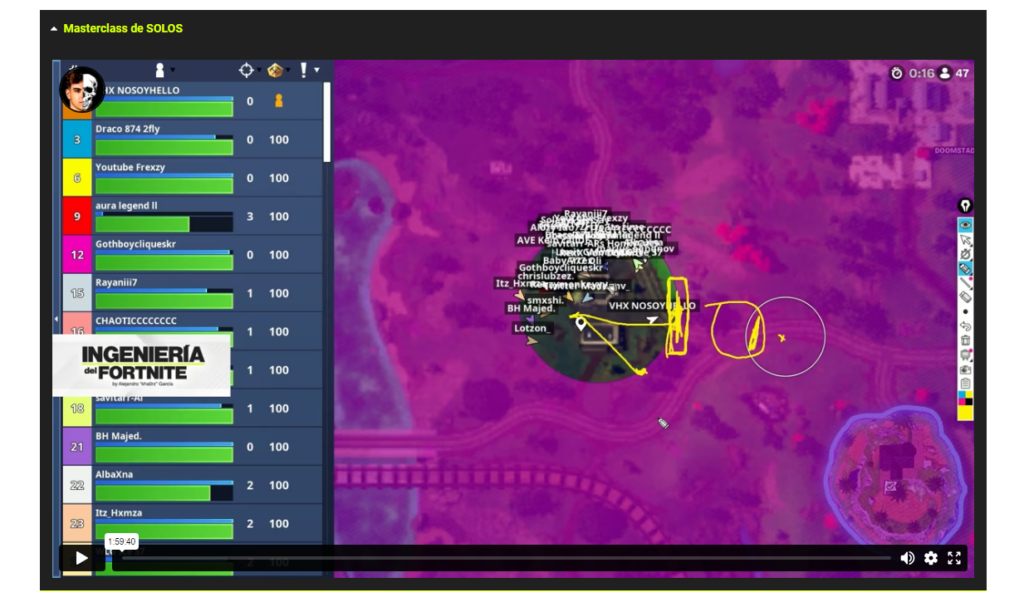Mute the video with the speaker icon
The height and width of the screenshot is (602, 1024).
[x=907, y=558]
